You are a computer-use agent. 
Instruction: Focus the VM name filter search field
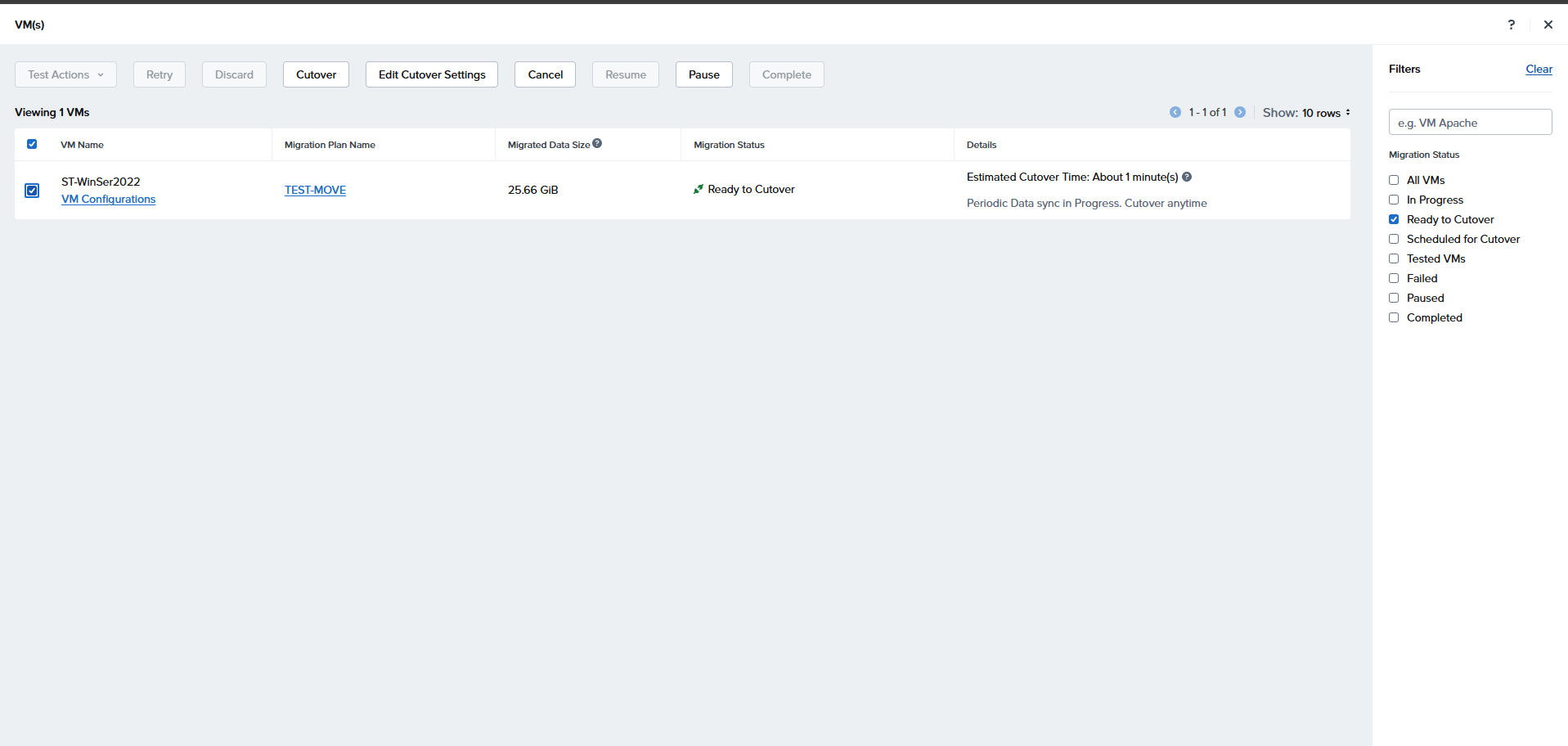pyautogui.click(x=1470, y=123)
